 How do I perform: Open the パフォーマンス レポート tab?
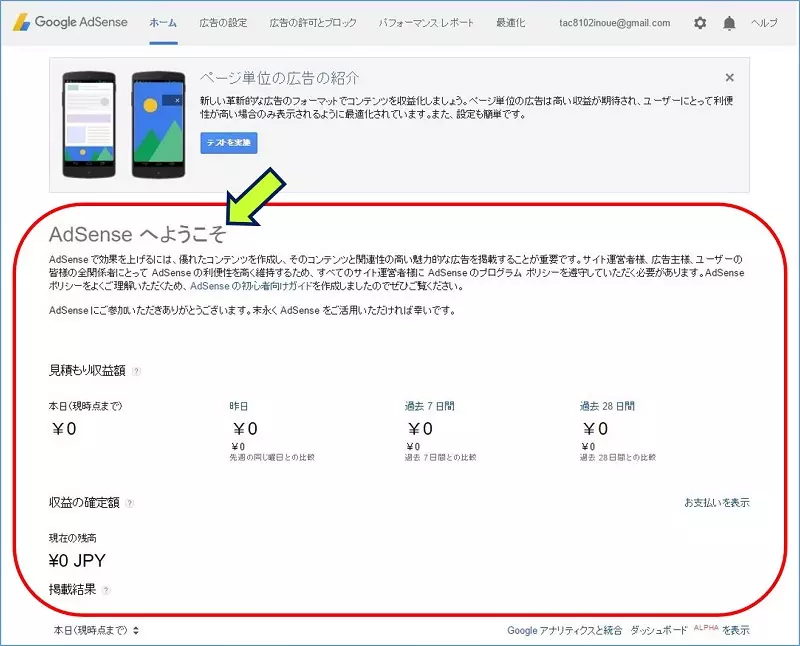pyautogui.click(x=426, y=23)
